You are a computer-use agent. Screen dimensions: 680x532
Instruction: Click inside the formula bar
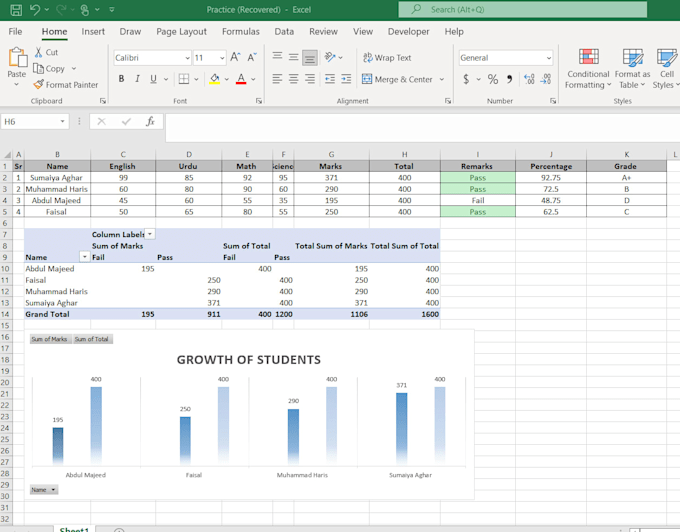coord(422,127)
